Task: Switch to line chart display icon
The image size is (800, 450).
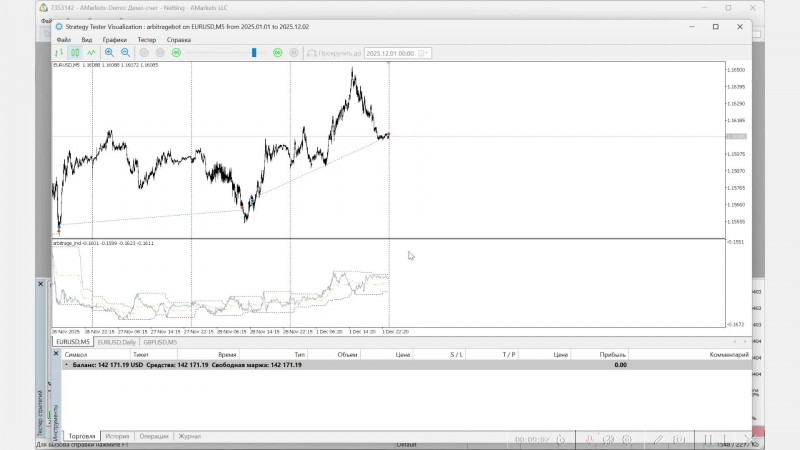Action: [x=91, y=53]
